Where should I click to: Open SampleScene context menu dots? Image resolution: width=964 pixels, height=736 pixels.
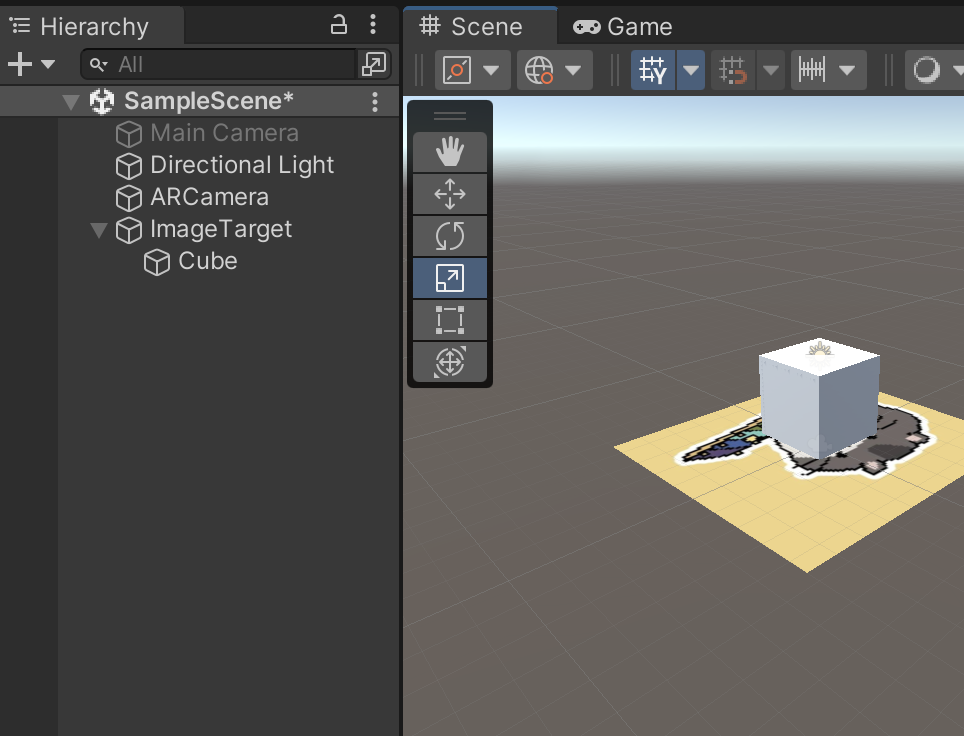click(375, 102)
